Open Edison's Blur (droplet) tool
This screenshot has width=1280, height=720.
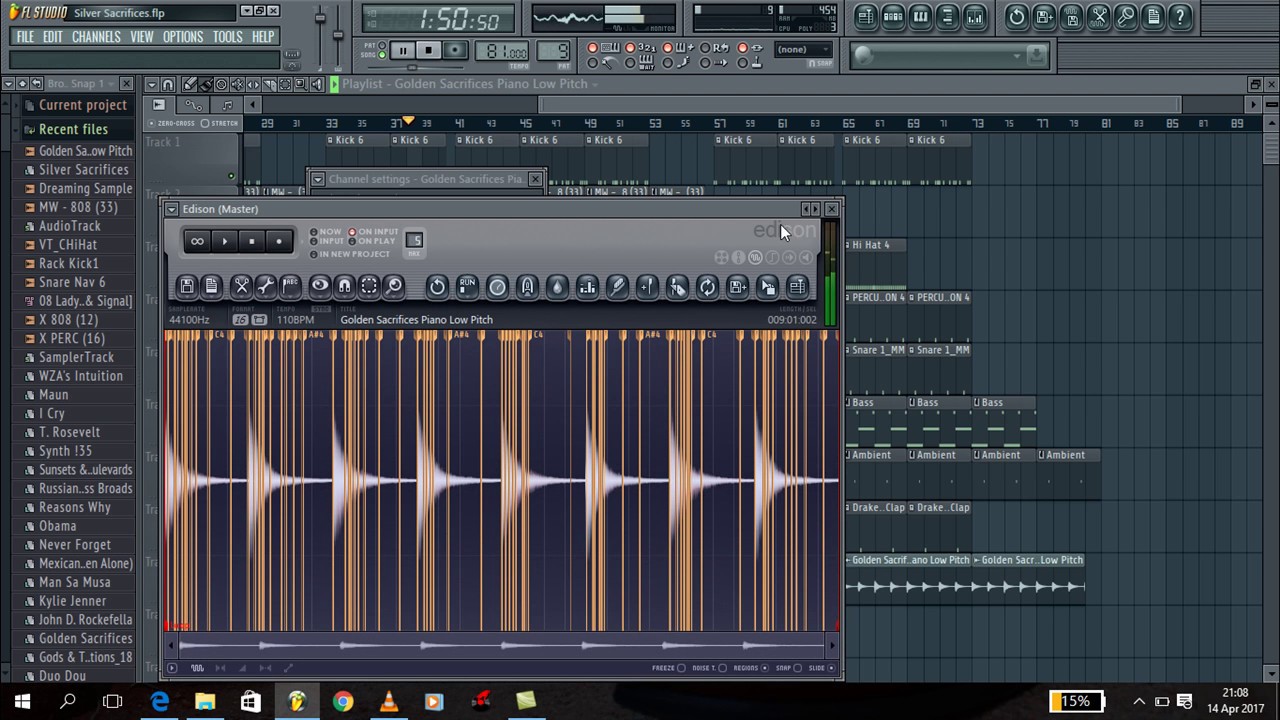pos(557,287)
